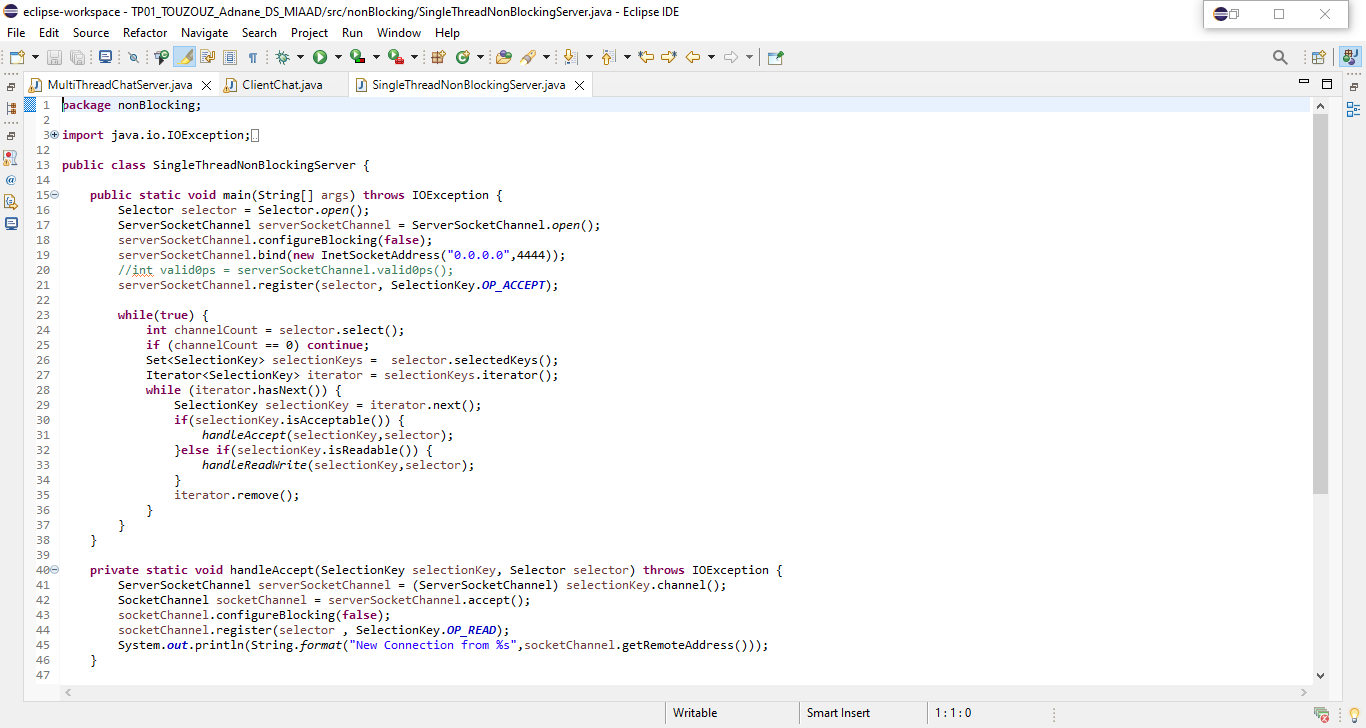
Task: Close the SingleThreadNonBlockingServer.java tab
Action: pos(579,86)
